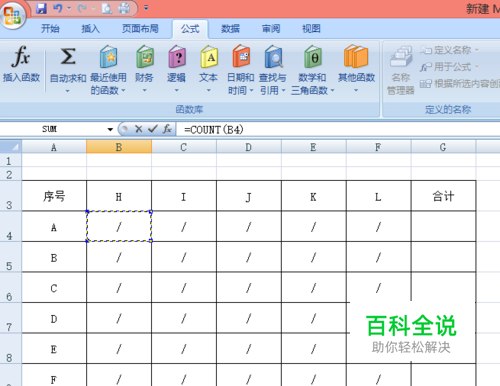Save the workbook via quick access toolbar

coord(42,8)
